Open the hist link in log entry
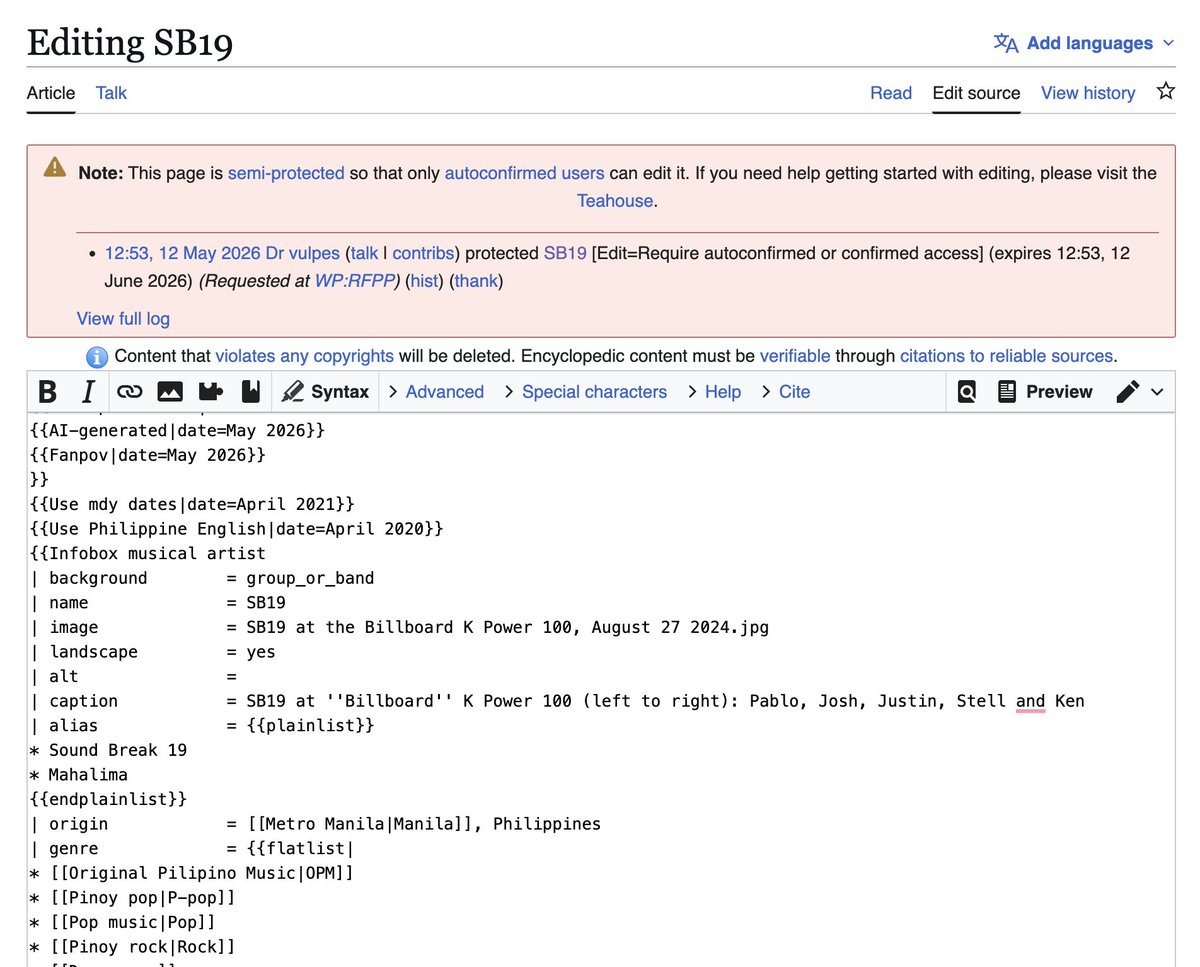Screen dimensions: 1200x967 click(425, 281)
